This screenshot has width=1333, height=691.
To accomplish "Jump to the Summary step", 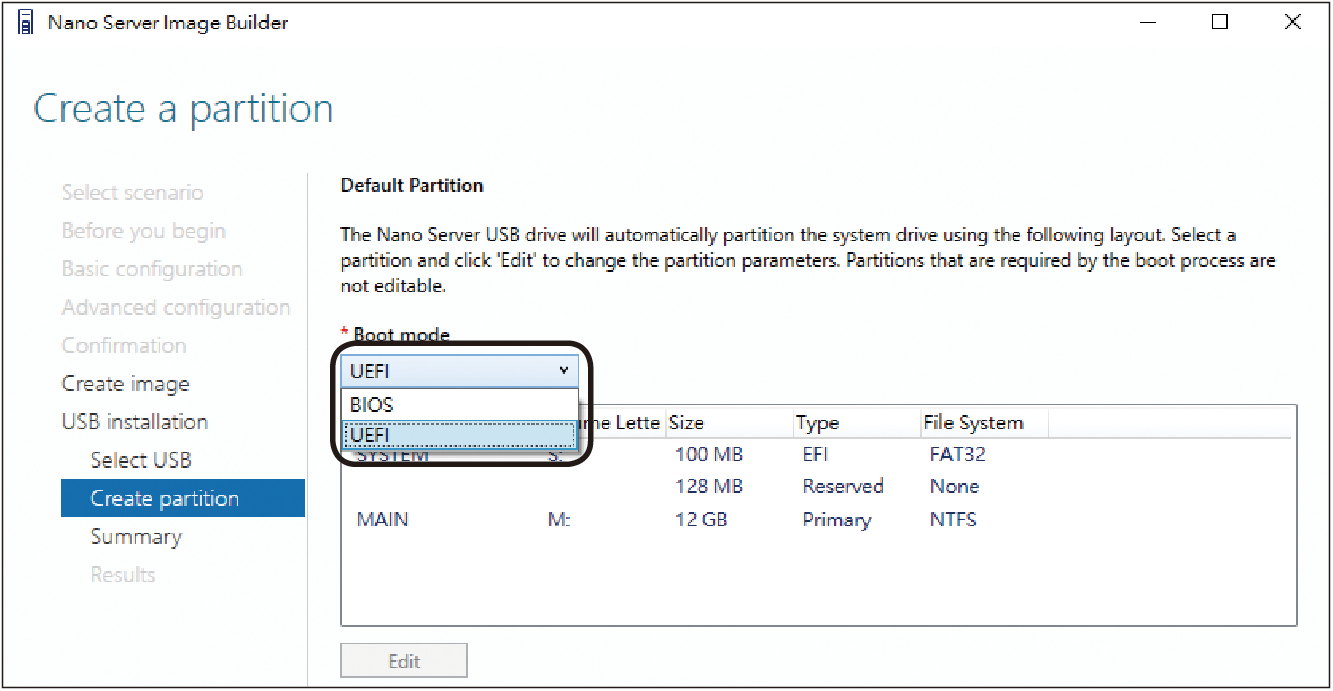I will [x=136, y=537].
